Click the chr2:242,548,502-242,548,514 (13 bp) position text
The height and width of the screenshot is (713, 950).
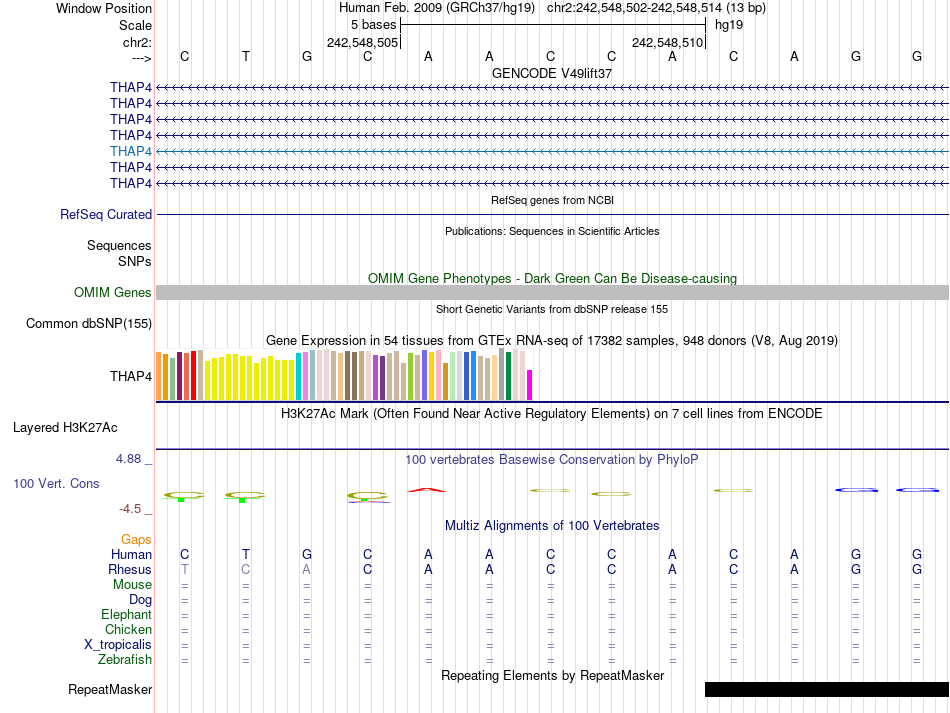[x=656, y=8]
